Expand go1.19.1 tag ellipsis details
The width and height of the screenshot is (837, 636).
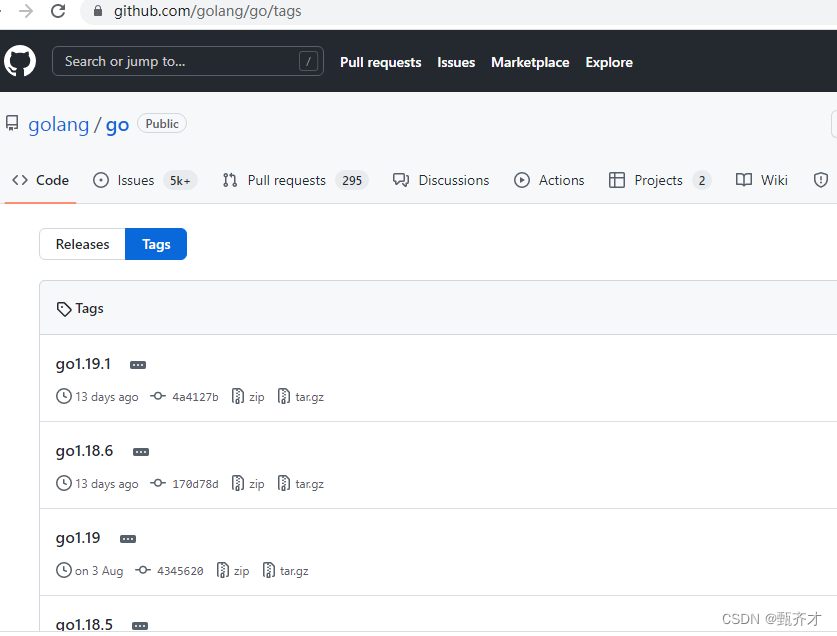138,365
